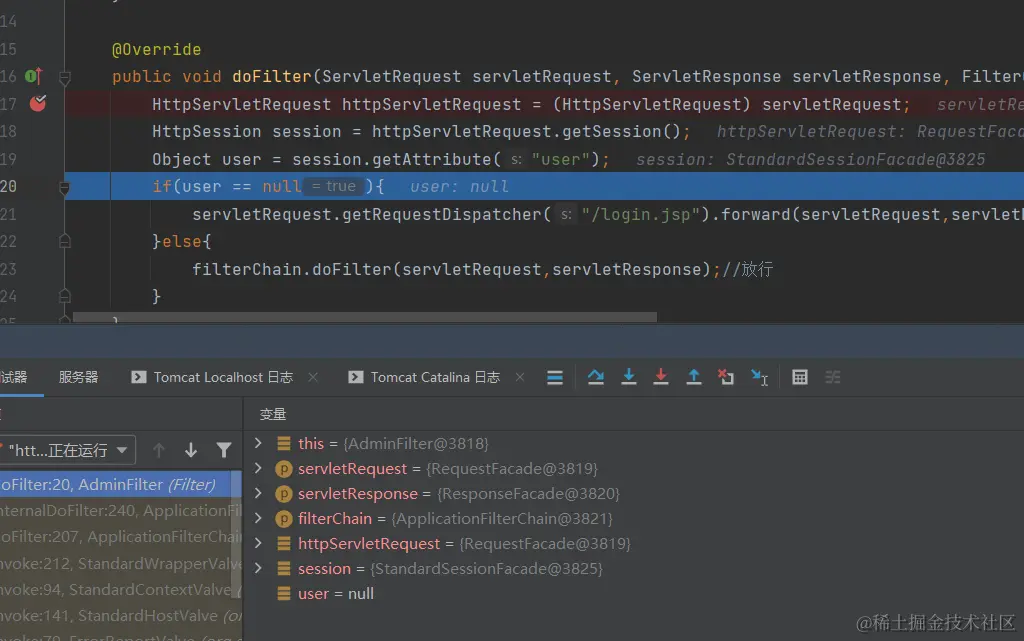
Task: Close the Tomcat Localhost 日志 tab
Action: (313, 377)
